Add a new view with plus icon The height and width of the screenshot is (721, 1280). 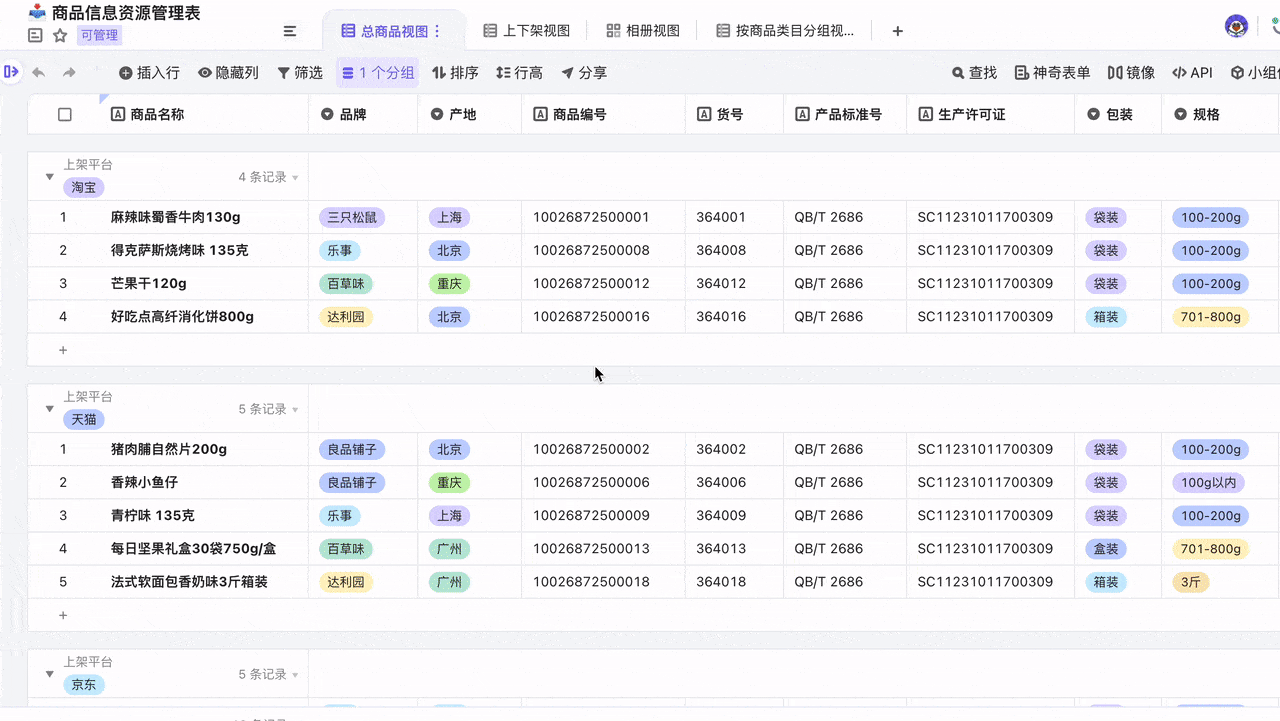pos(898,31)
